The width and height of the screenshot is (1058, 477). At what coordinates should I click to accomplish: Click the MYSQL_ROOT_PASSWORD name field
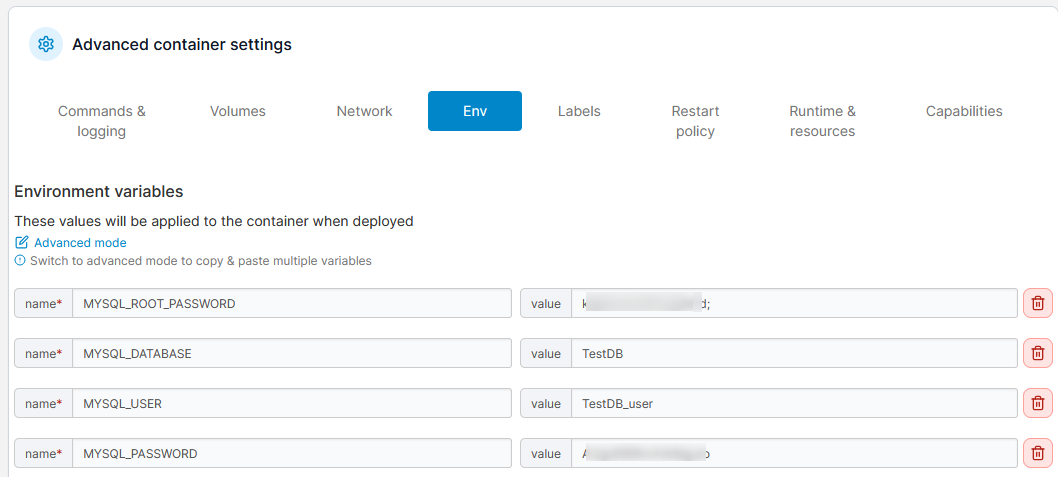click(x=291, y=303)
